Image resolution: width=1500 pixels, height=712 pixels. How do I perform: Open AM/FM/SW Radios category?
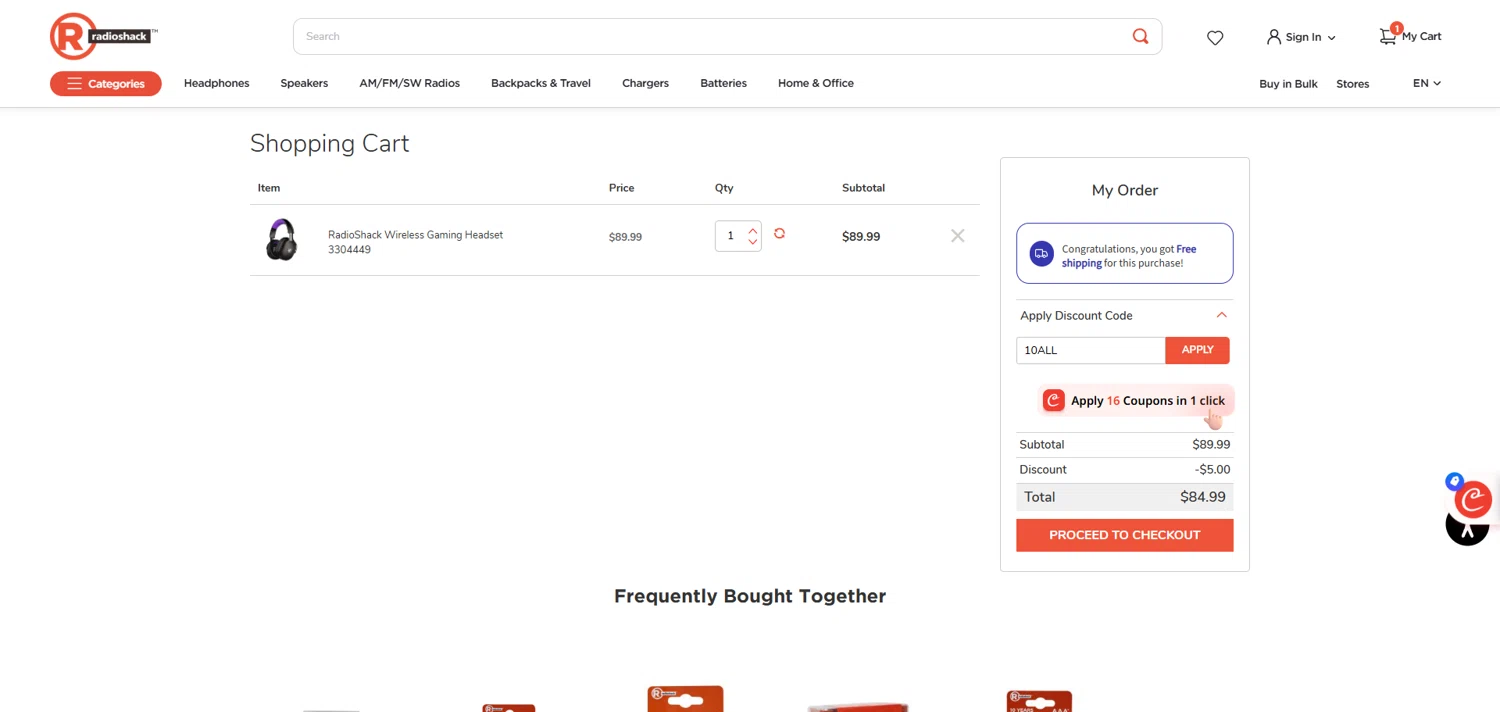[410, 83]
